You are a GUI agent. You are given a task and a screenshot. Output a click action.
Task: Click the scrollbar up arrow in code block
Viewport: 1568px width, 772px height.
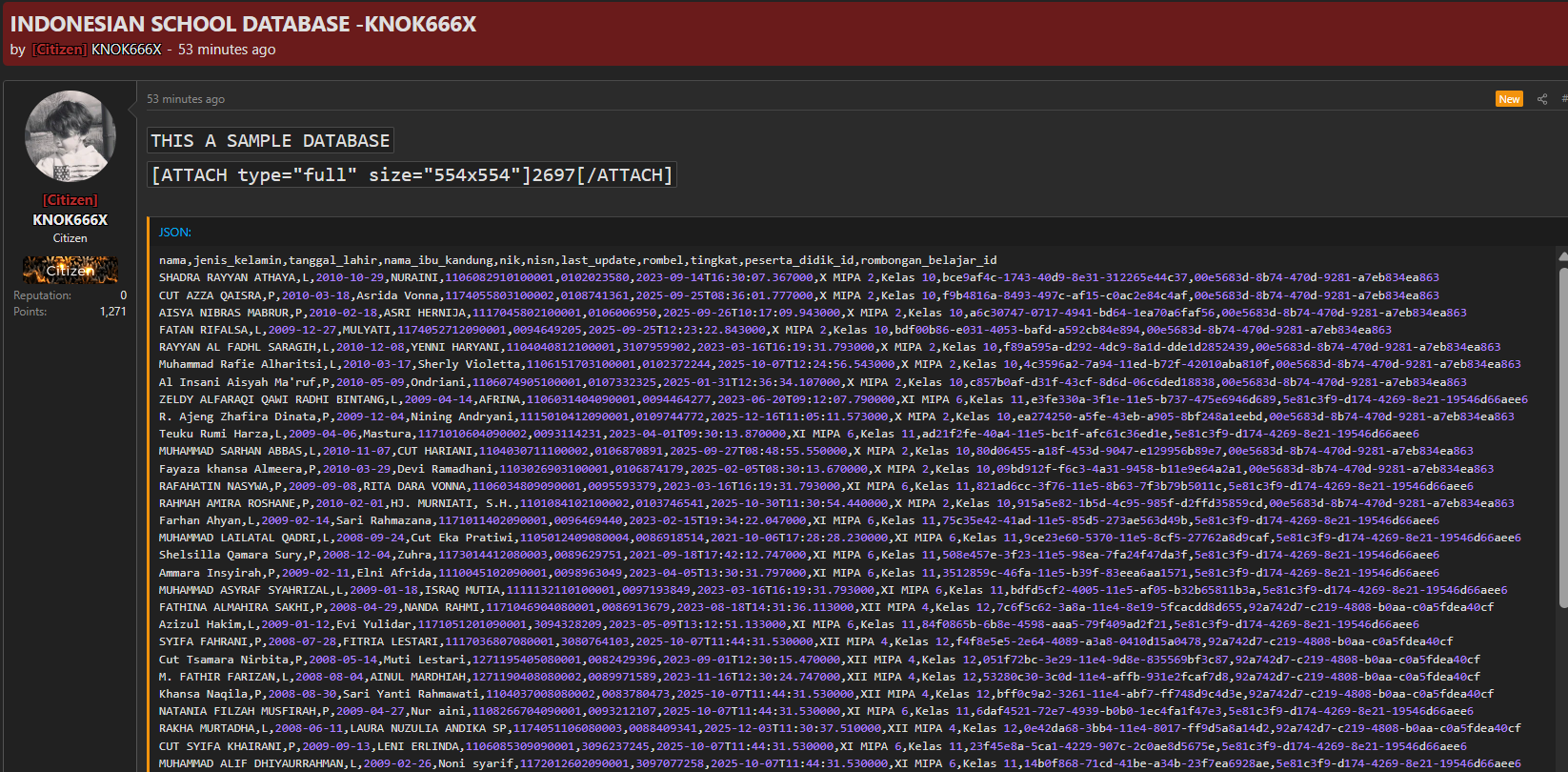pos(1562,256)
